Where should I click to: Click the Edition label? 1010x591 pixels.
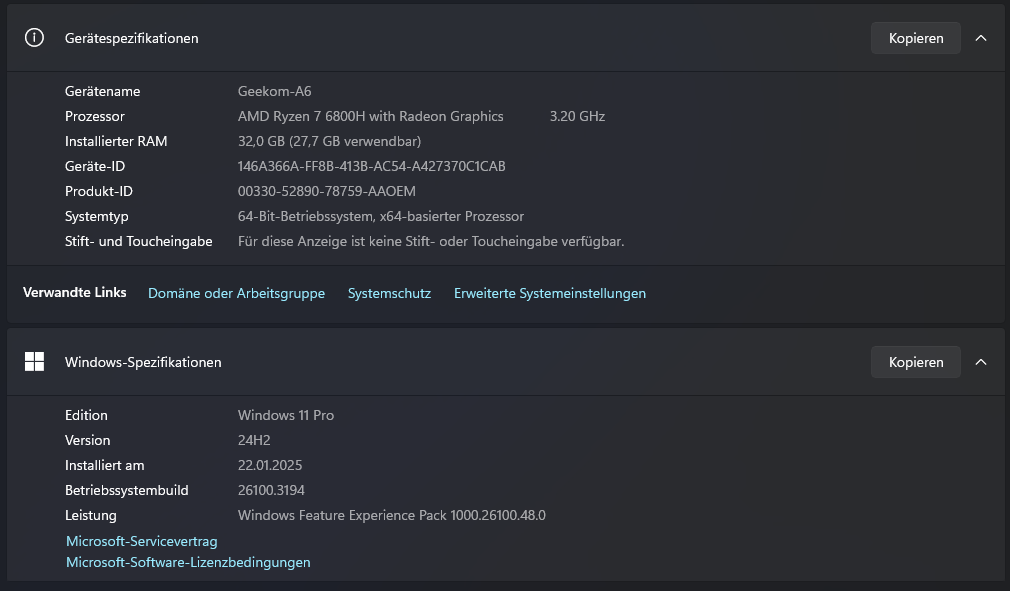click(86, 415)
